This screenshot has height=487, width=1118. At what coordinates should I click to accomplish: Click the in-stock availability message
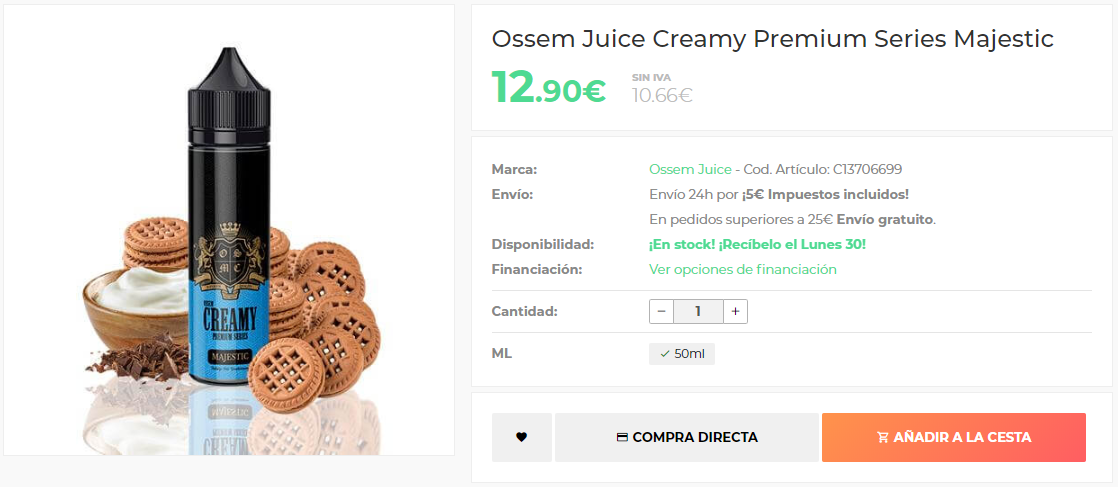click(757, 244)
